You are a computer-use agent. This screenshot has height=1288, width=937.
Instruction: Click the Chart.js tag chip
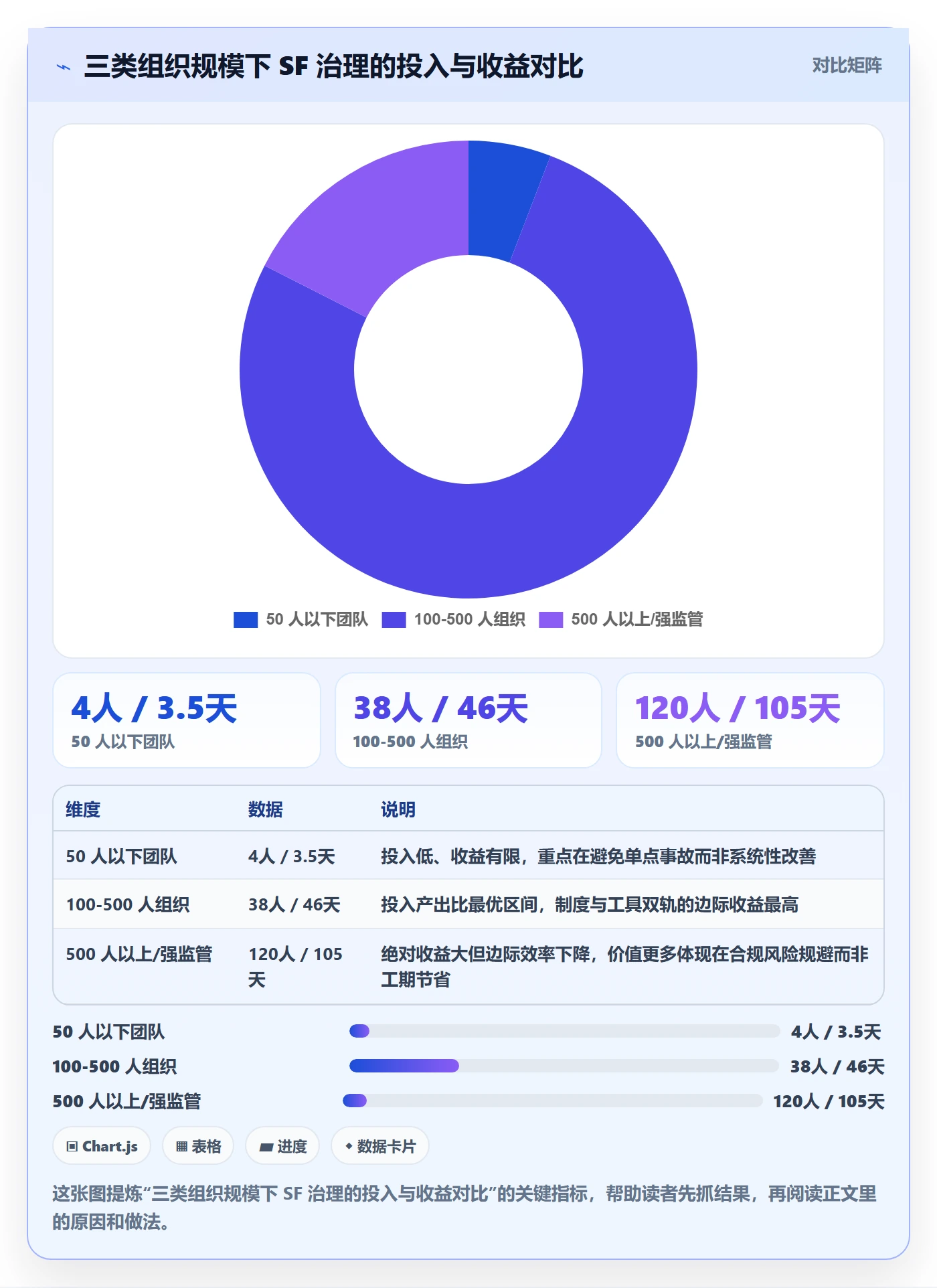pyautogui.click(x=102, y=1146)
